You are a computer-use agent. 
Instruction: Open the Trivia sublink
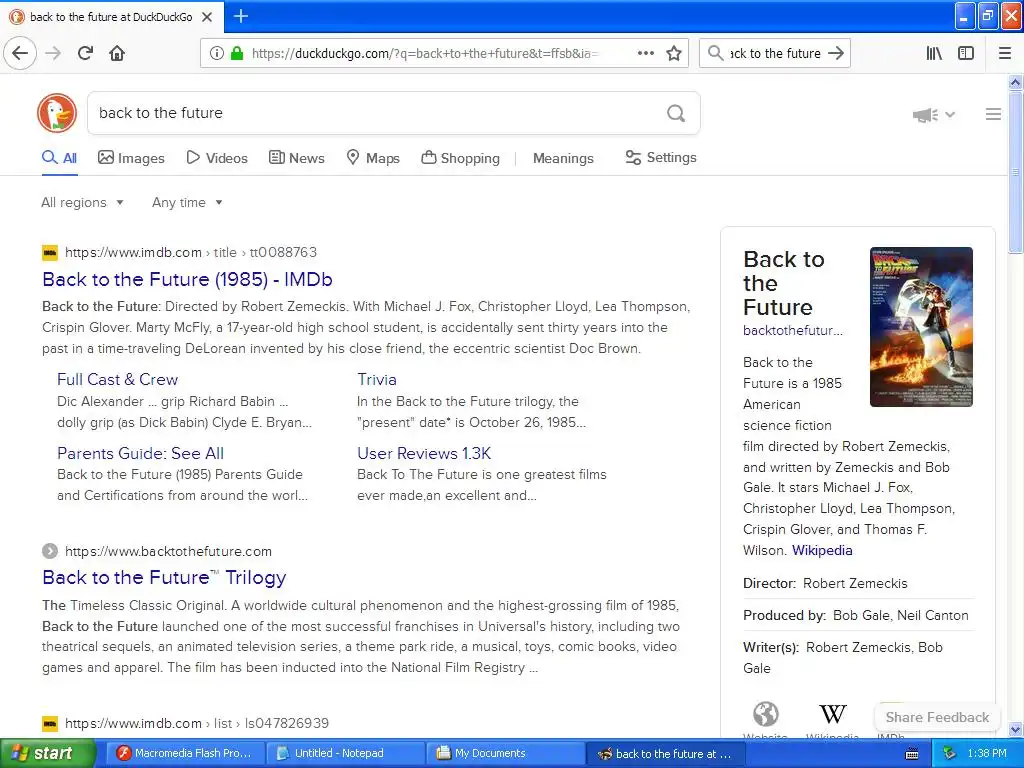[377, 379]
